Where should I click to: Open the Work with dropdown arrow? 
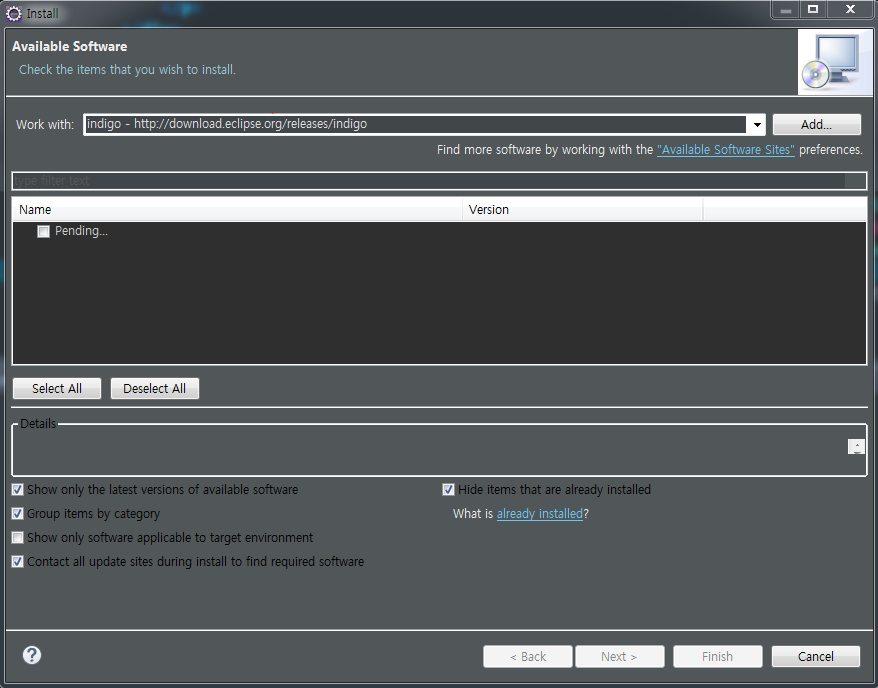pos(756,124)
